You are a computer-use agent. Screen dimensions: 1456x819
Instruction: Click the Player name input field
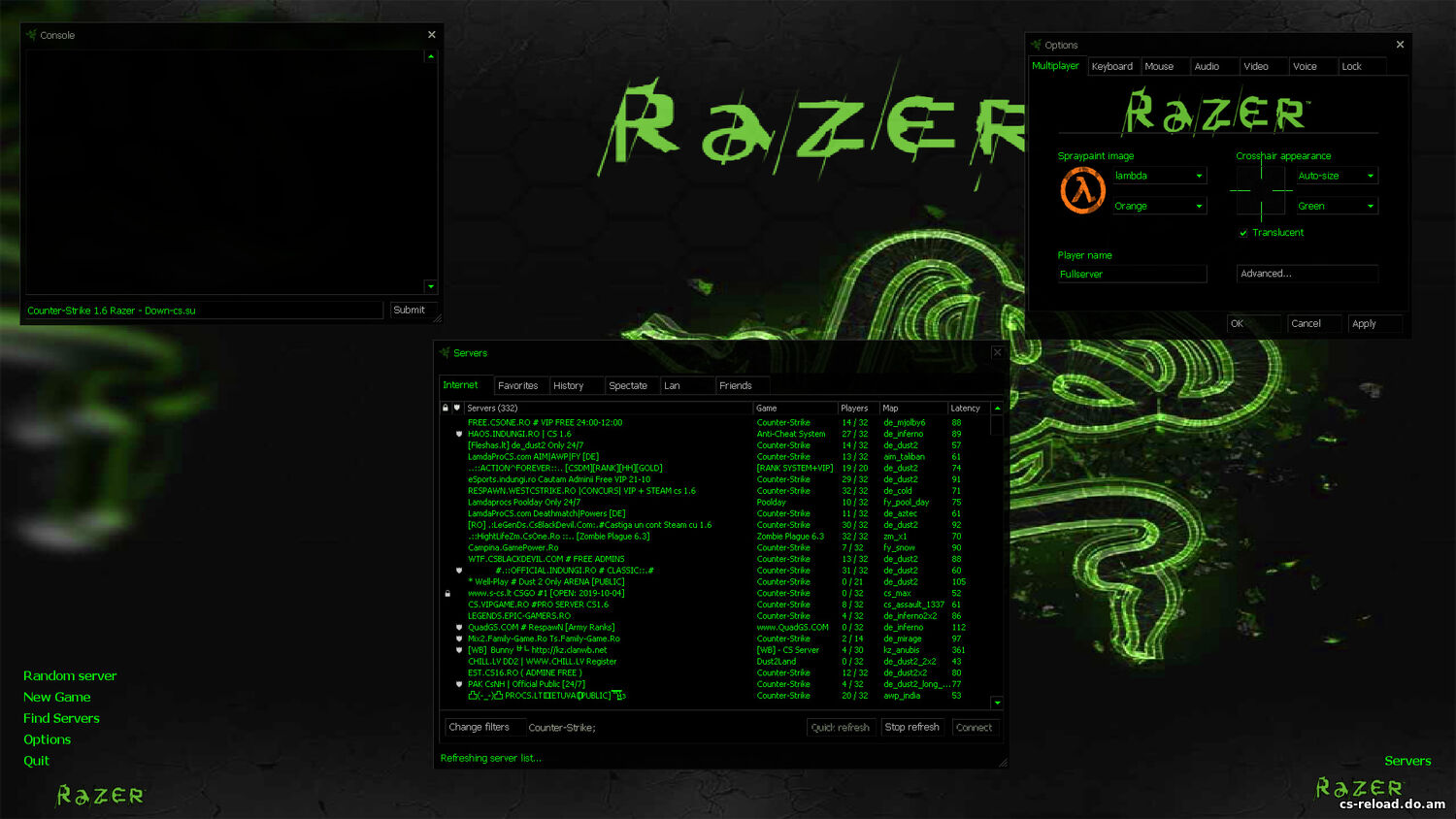(1132, 275)
